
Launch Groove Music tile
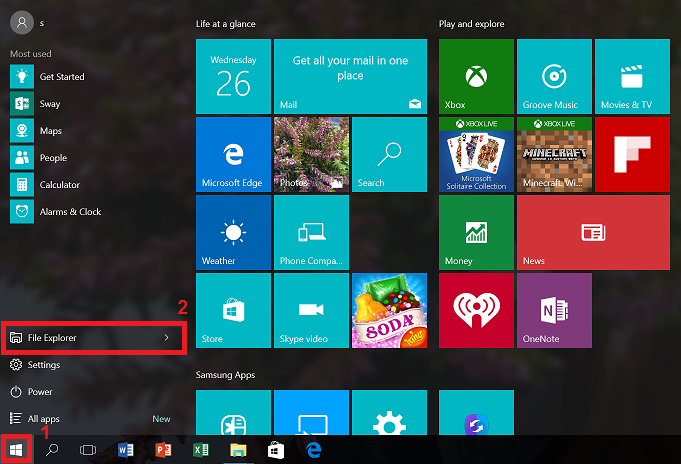(x=554, y=76)
